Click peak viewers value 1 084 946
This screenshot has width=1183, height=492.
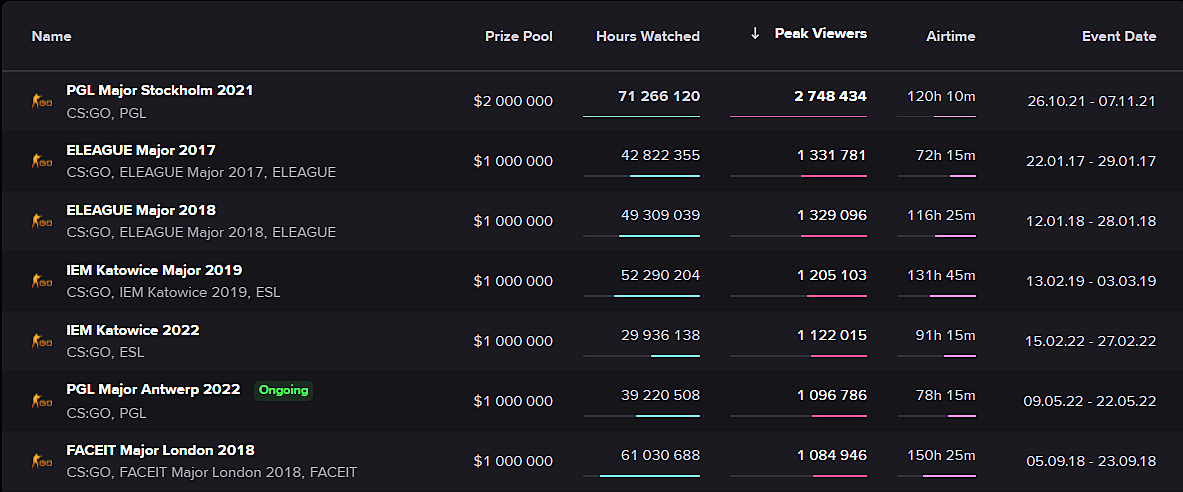831,455
